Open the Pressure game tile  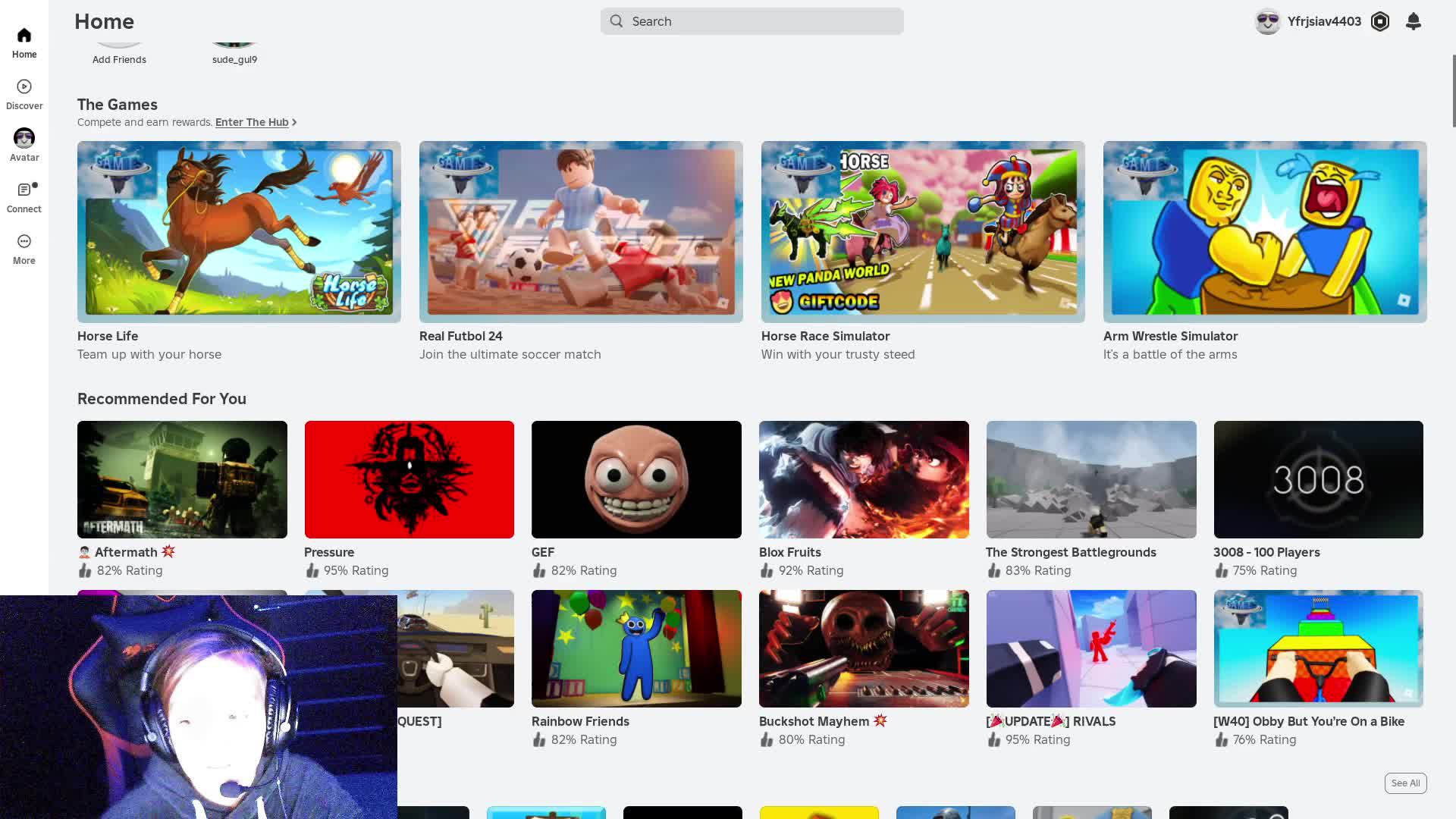[409, 479]
